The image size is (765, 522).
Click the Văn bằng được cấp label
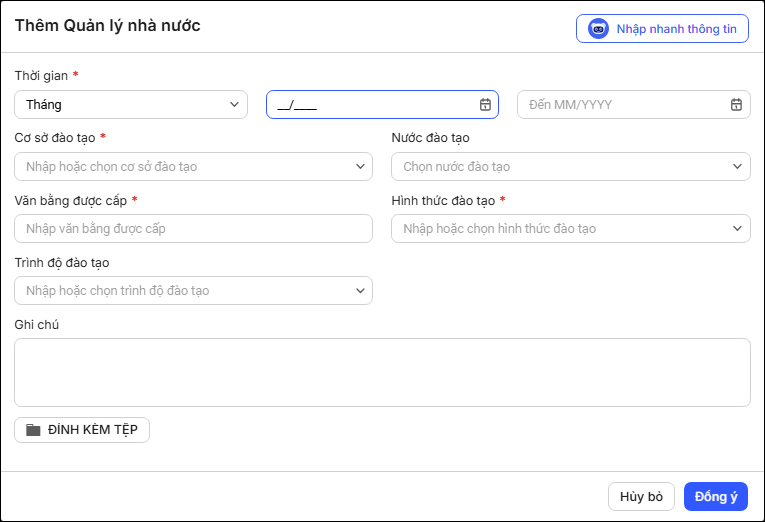tap(71, 201)
